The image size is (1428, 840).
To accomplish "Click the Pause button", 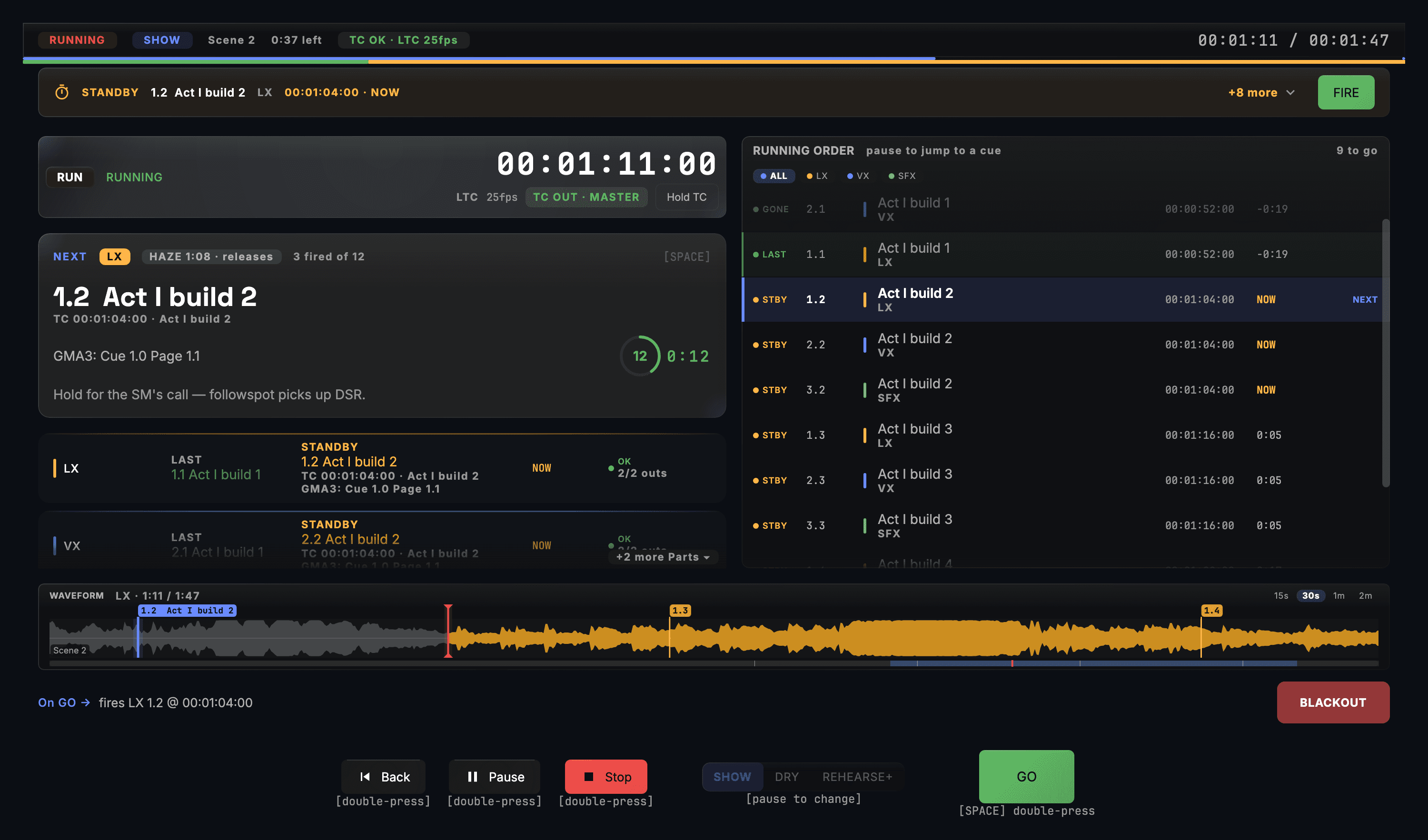I will pyautogui.click(x=495, y=777).
